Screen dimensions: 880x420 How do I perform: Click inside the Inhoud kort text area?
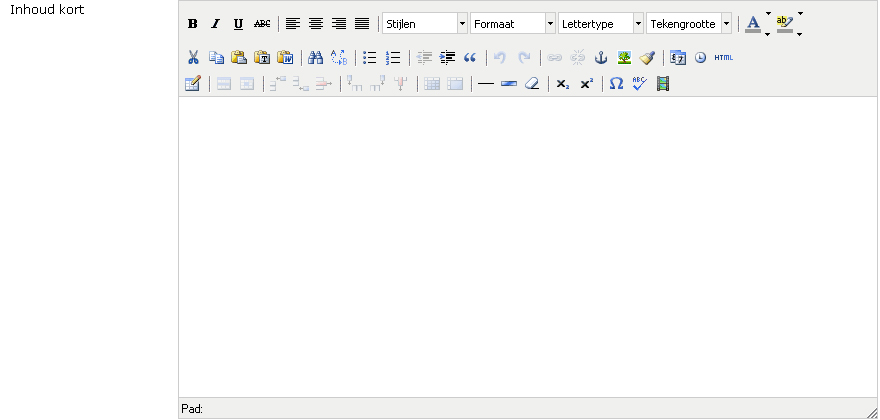click(528, 247)
